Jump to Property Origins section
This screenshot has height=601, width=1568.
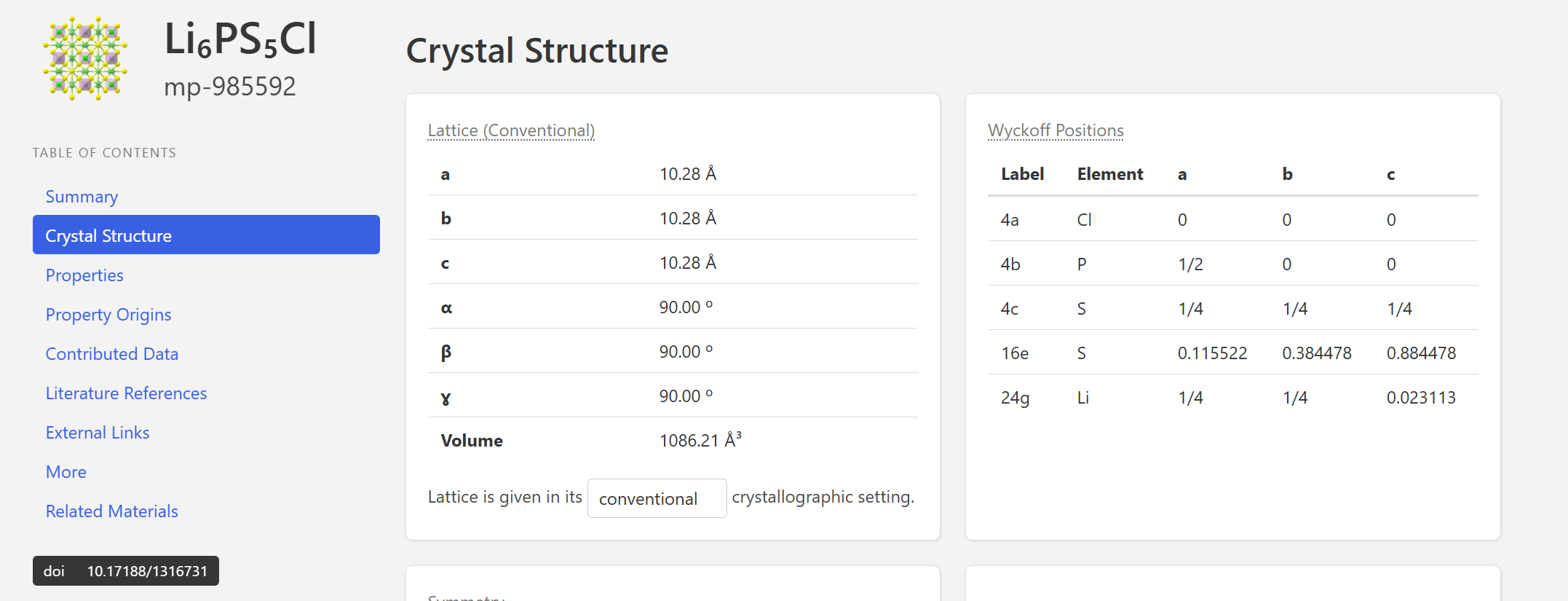[x=108, y=315]
